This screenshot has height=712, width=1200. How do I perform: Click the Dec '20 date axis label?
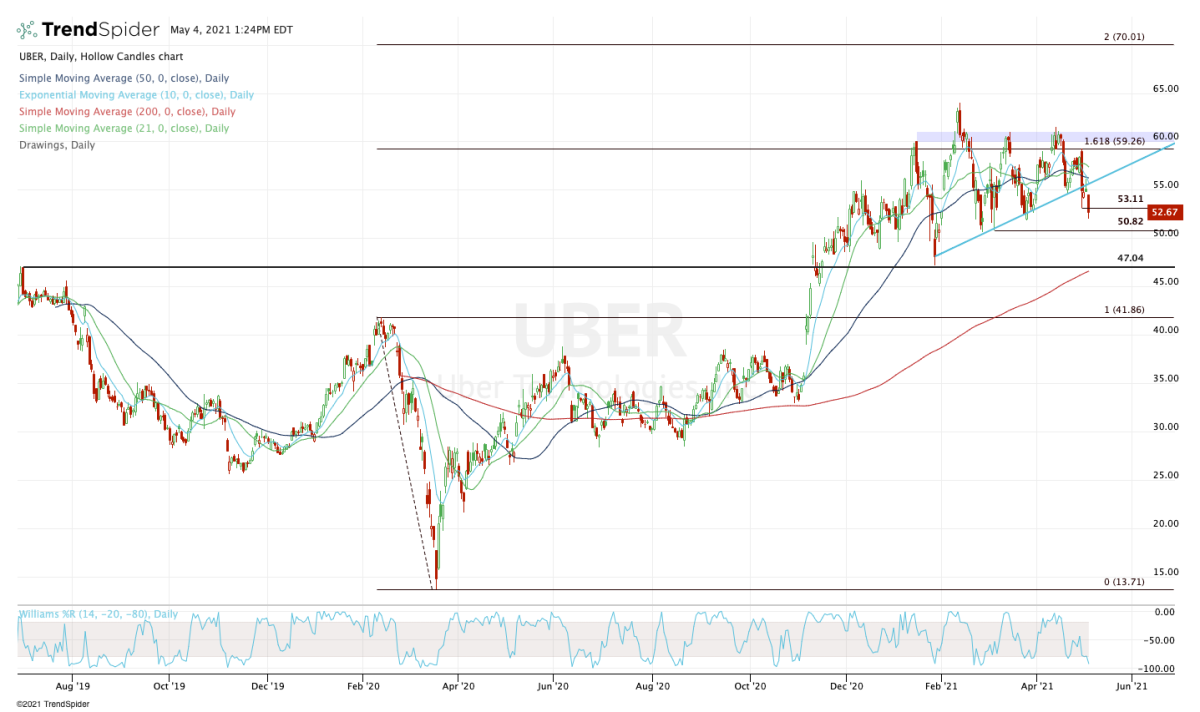click(847, 687)
